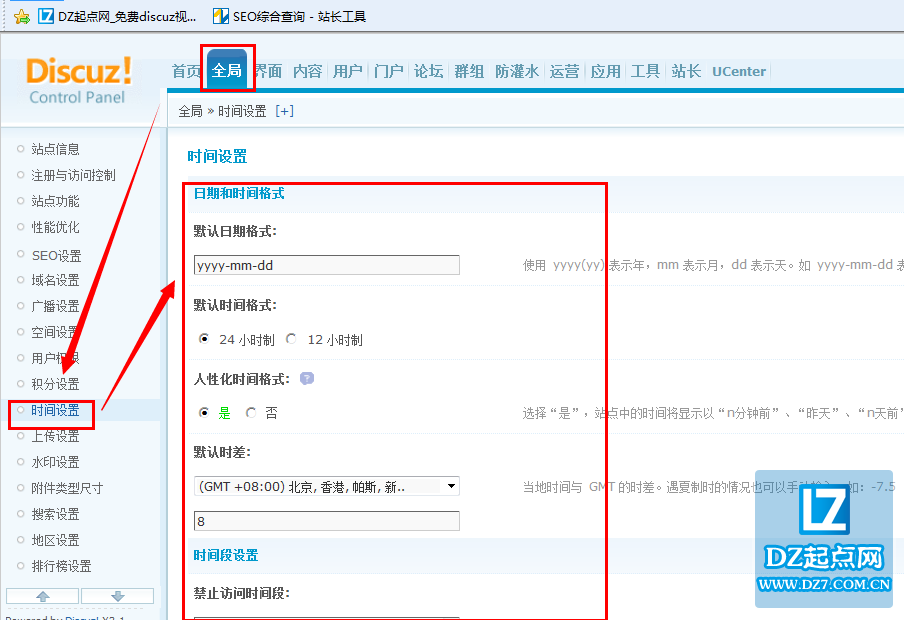Viewport: 904px width, 620px height.
Task: Open the GMT +08:00 timezone dropdown
Action: [327, 487]
